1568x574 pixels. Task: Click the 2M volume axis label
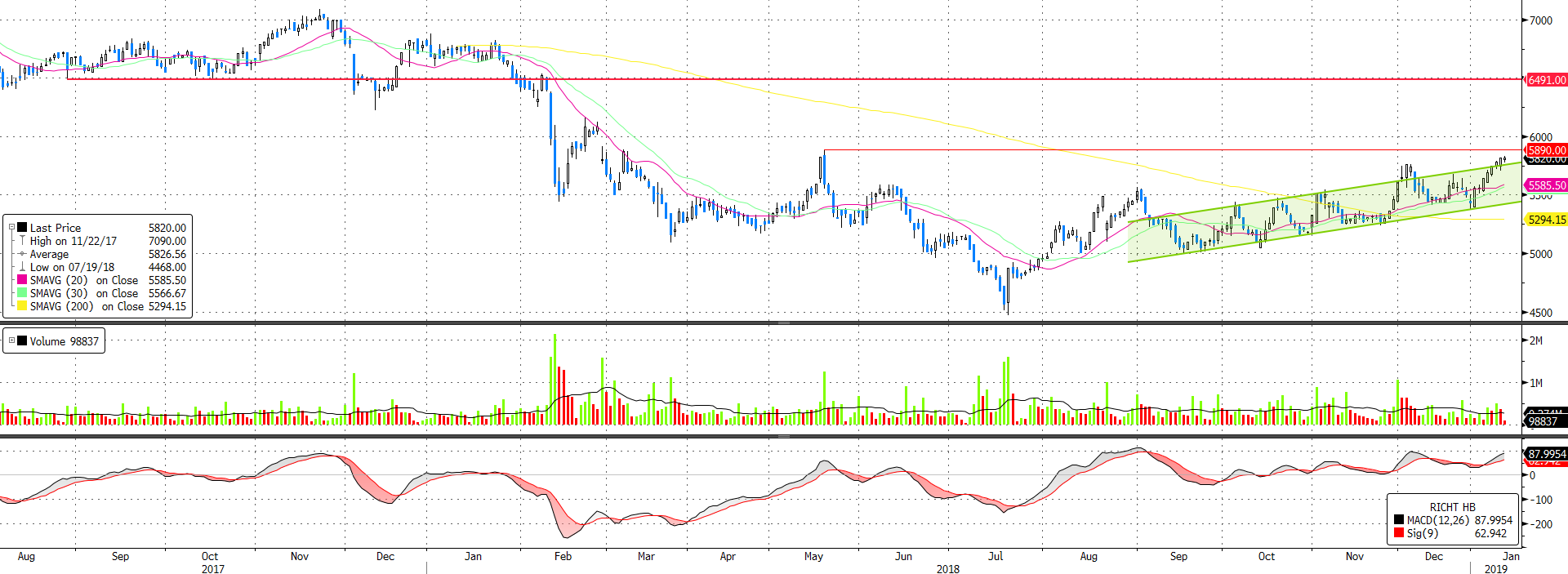(1535, 340)
